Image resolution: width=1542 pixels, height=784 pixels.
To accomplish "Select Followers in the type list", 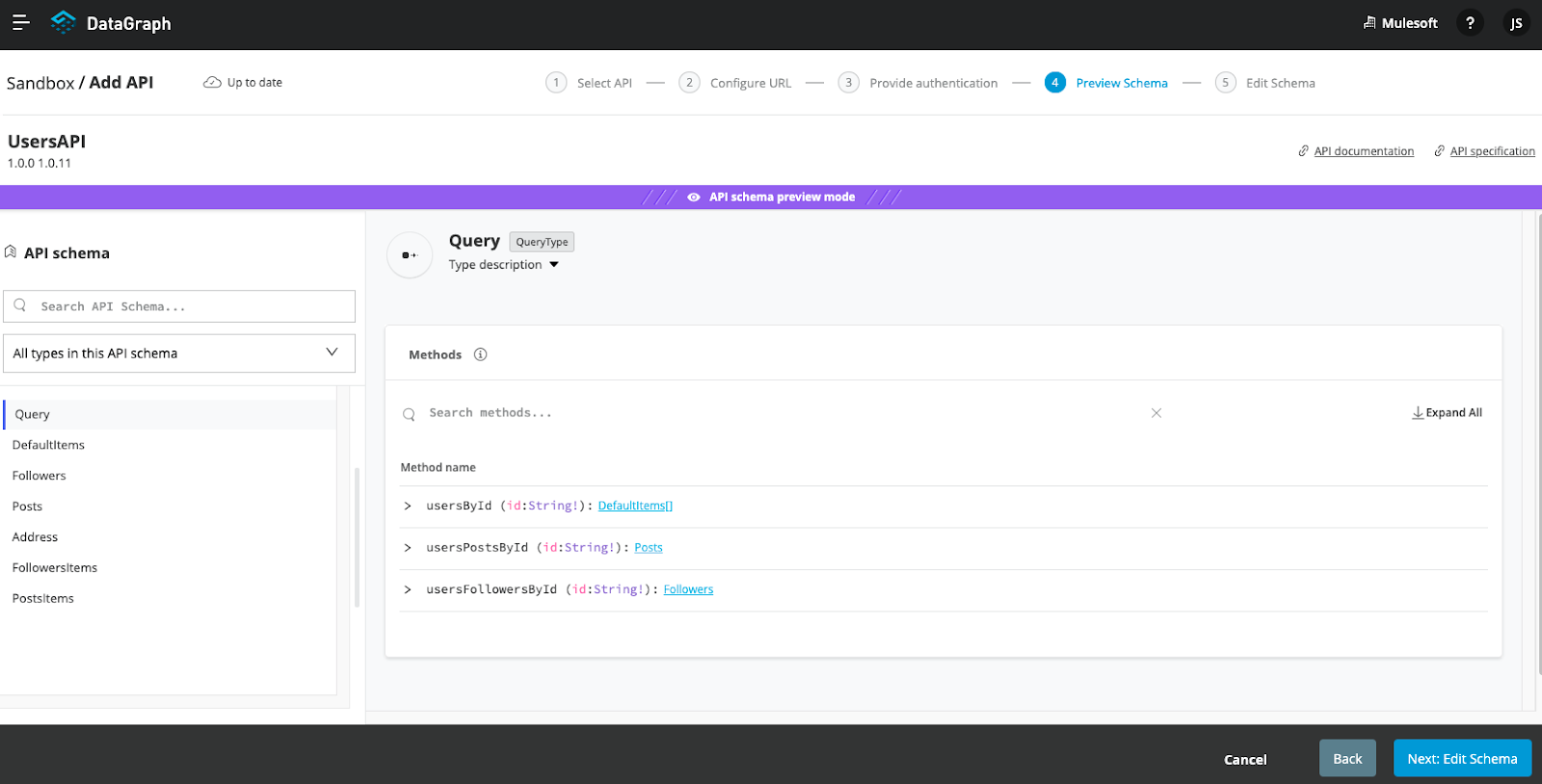I will [x=40, y=476].
